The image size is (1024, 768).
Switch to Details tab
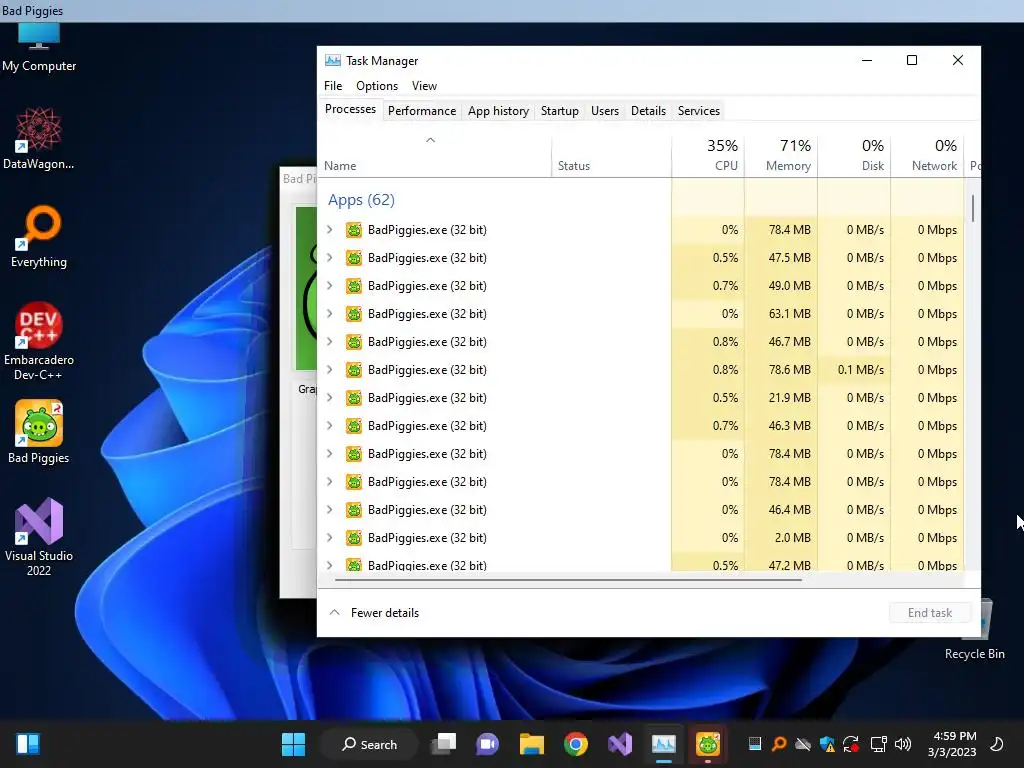(x=648, y=111)
